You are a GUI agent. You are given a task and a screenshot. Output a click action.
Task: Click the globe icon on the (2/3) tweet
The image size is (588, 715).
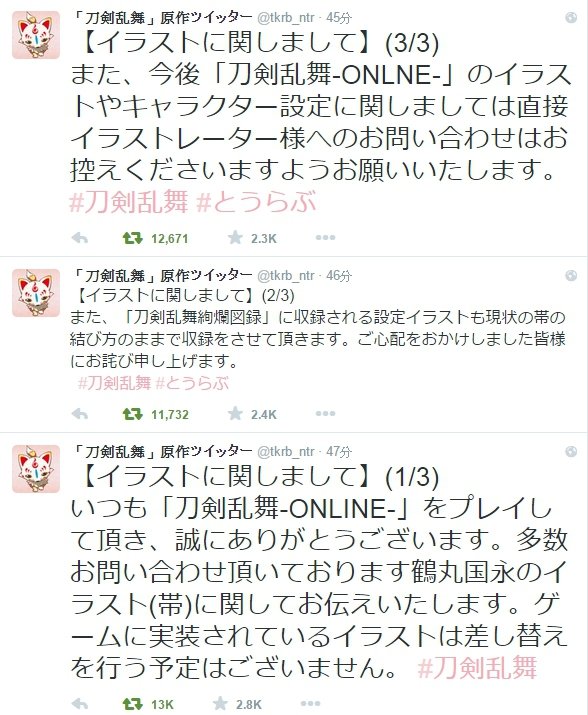571,275
